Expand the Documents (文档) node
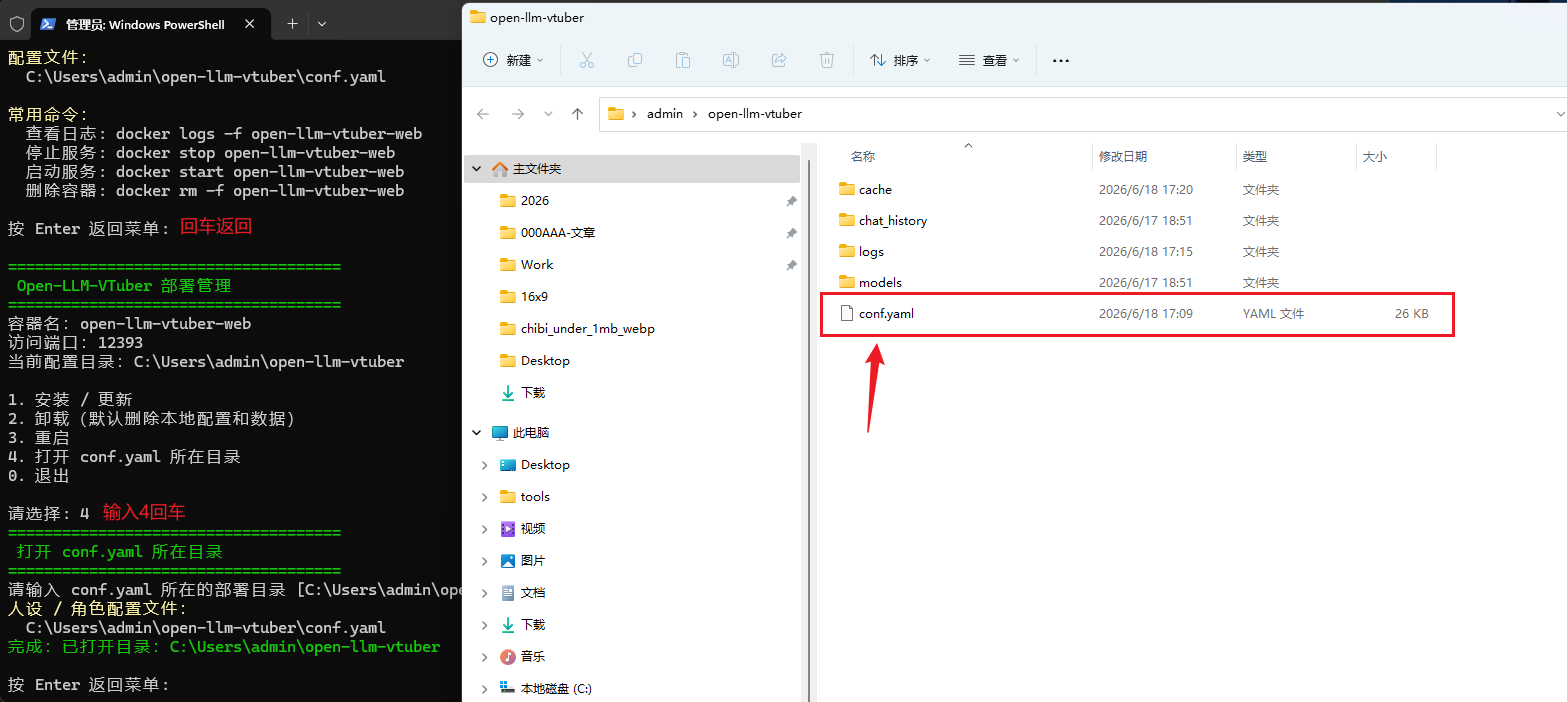The width and height of the screenshot is (1567, 702). (x=485, y=593)
